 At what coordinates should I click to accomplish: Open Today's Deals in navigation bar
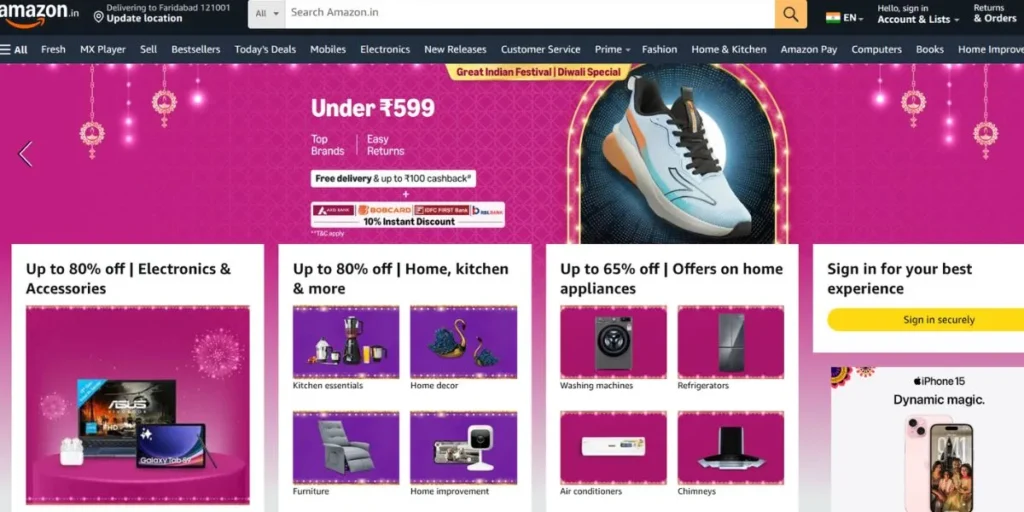click(265, 50)
